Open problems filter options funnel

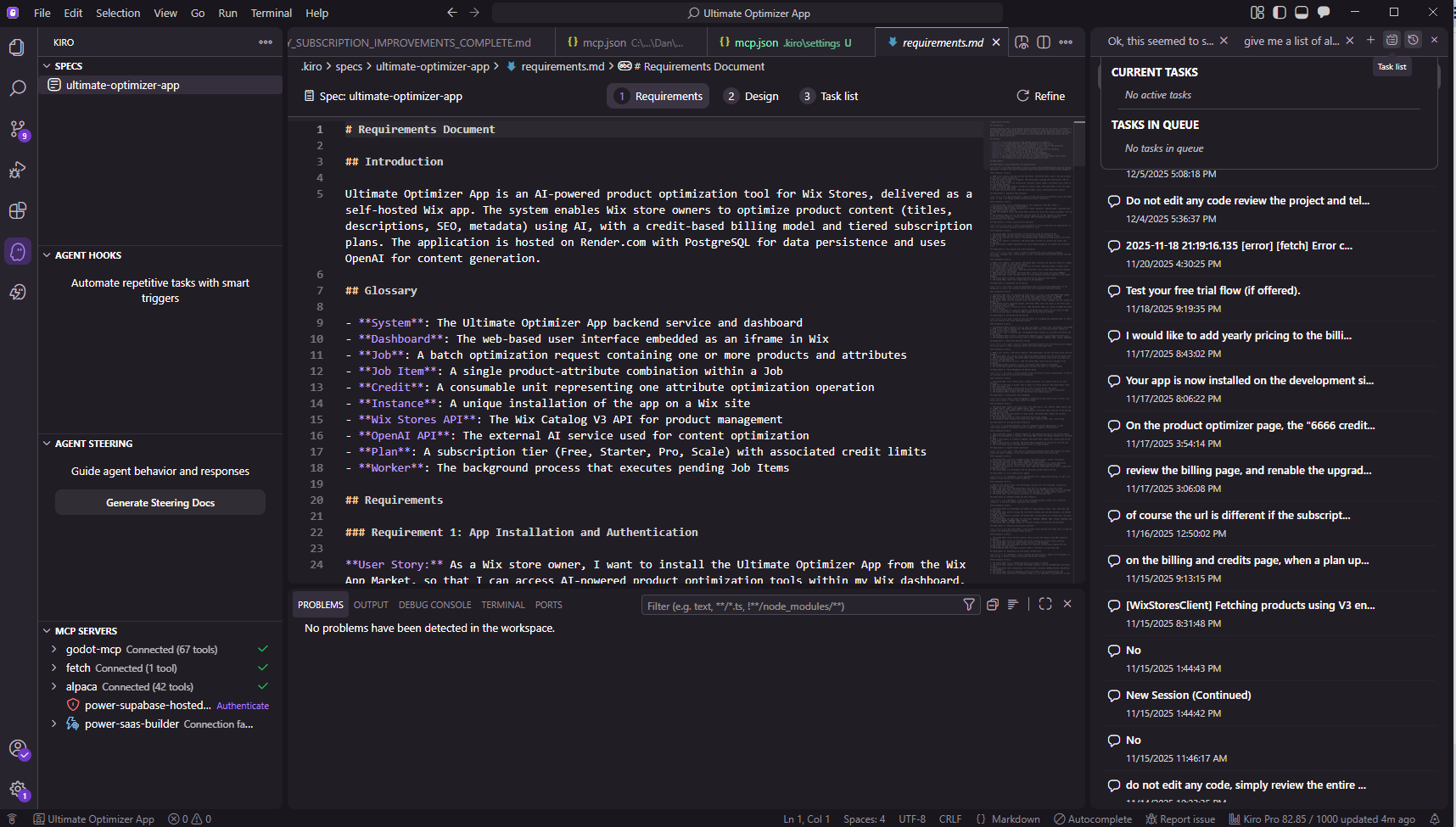[x=969, y=605]
